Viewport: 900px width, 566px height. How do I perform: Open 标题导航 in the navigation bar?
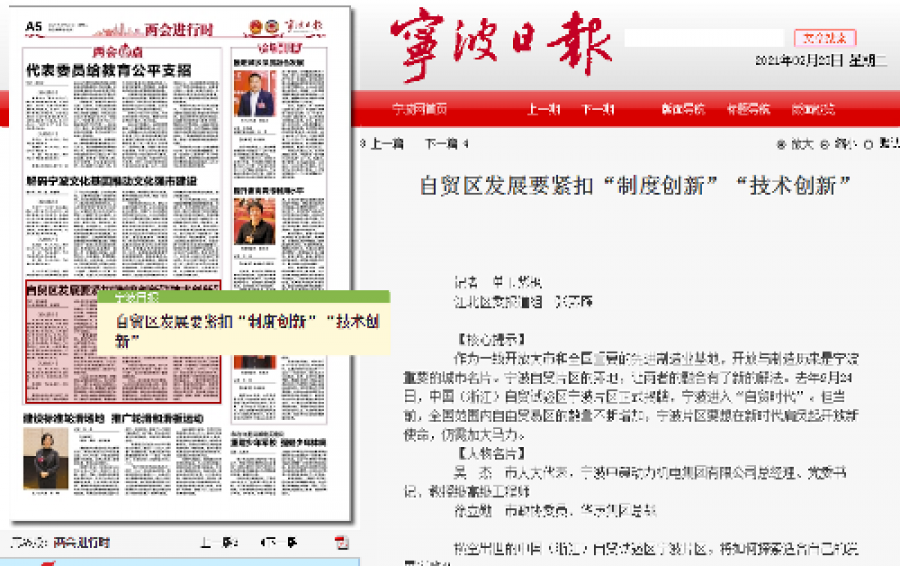coord(748,109)
